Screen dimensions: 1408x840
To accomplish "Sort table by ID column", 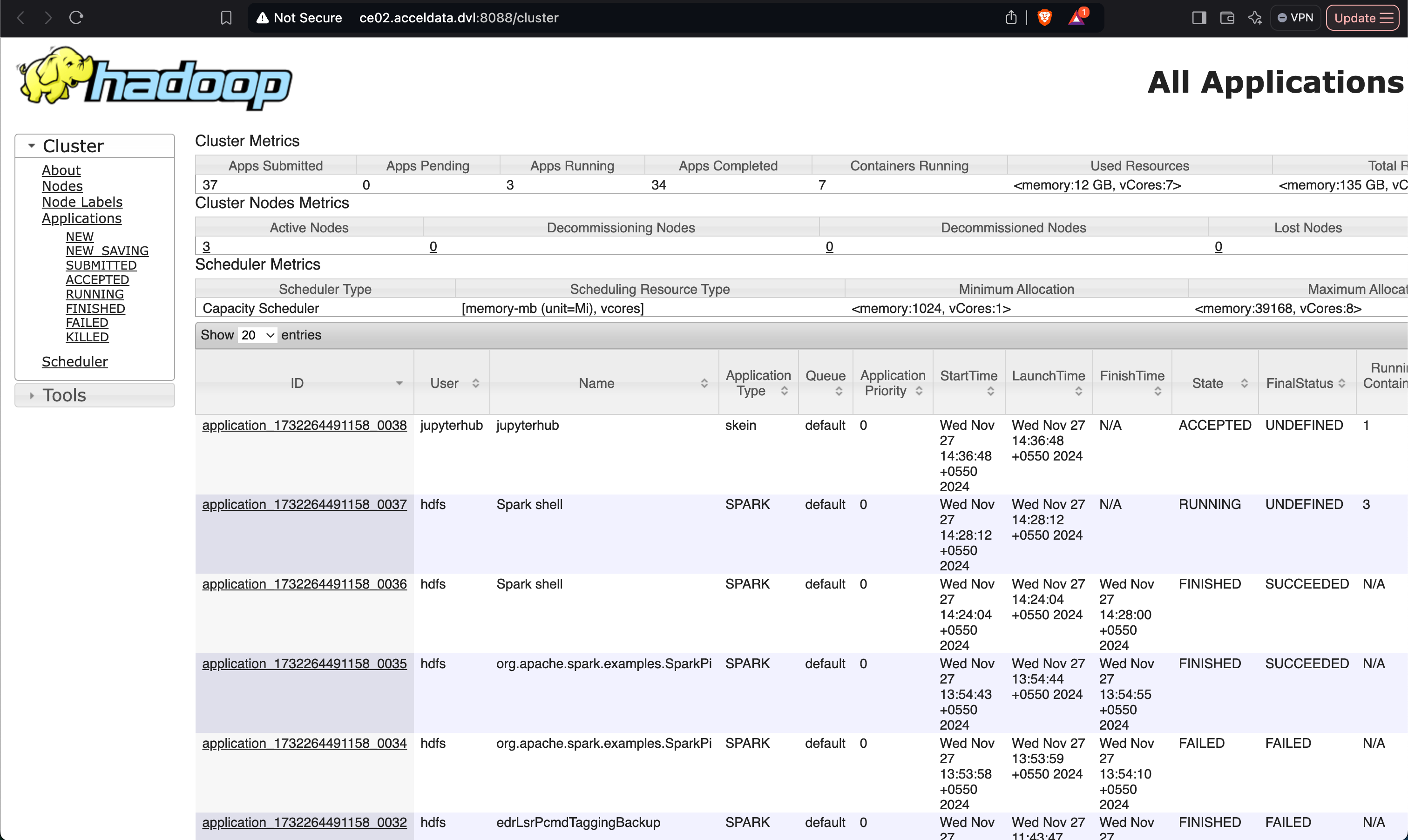I will pos(305,383).
